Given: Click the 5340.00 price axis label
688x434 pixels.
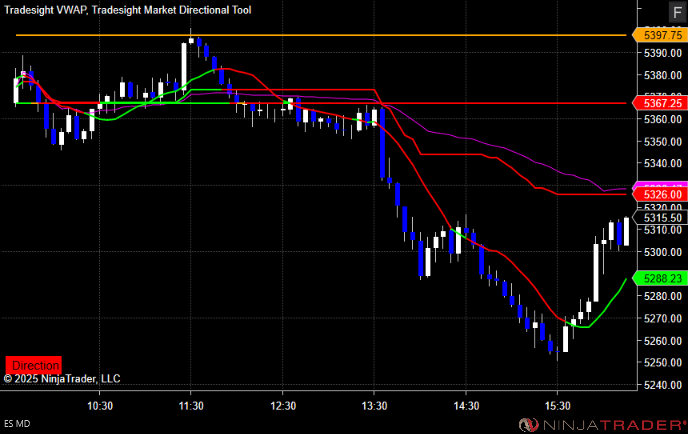Looking at the screenshot, I should pyautogui.click(x=663, y=163).
